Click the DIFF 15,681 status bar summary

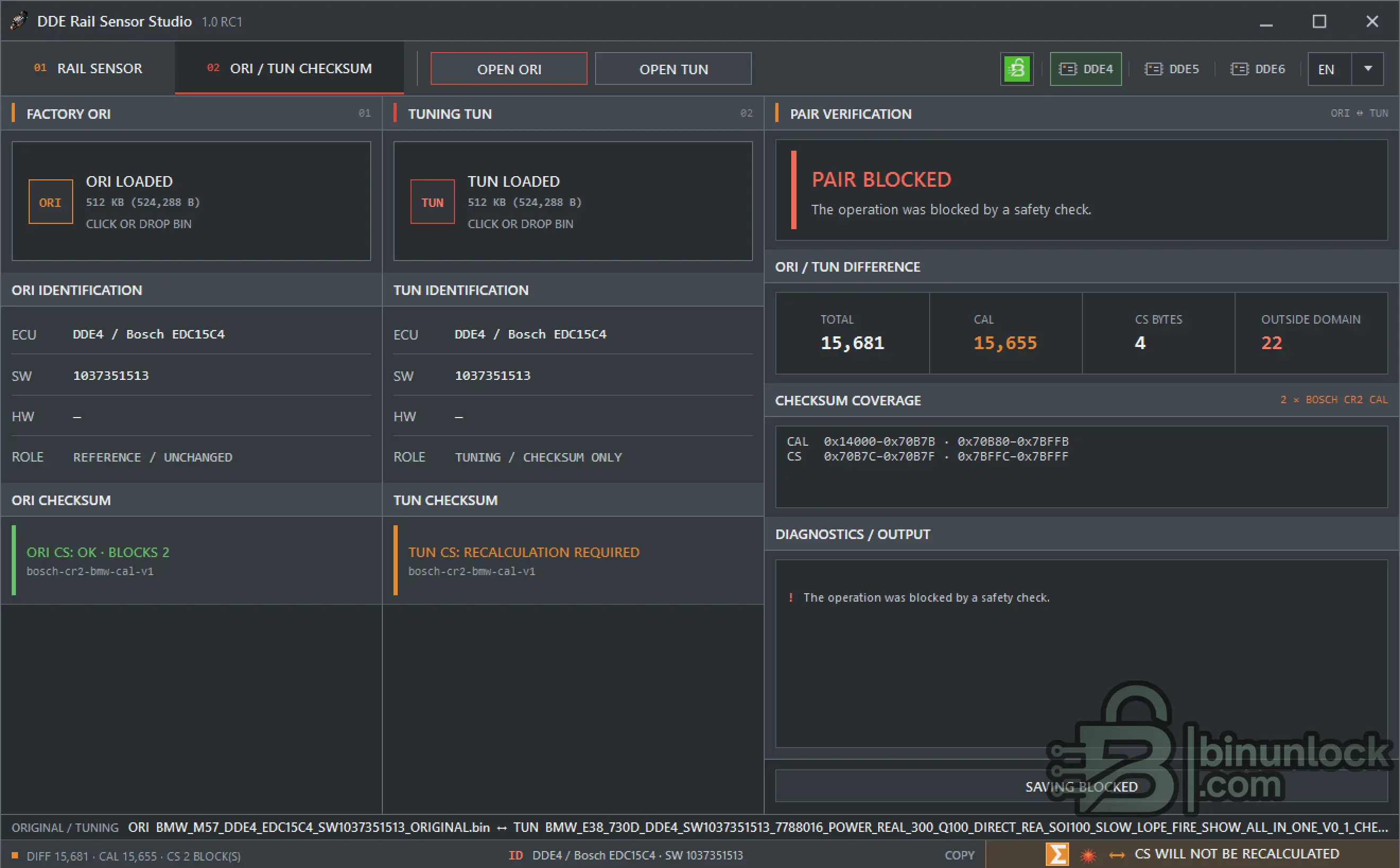133,856
